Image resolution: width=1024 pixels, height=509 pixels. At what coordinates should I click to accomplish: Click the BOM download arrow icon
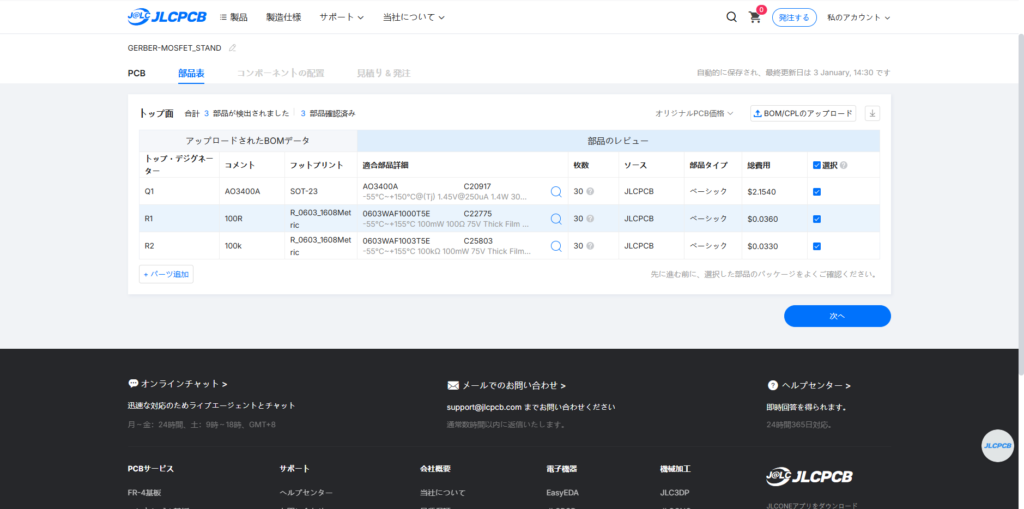tap(872, 114)
